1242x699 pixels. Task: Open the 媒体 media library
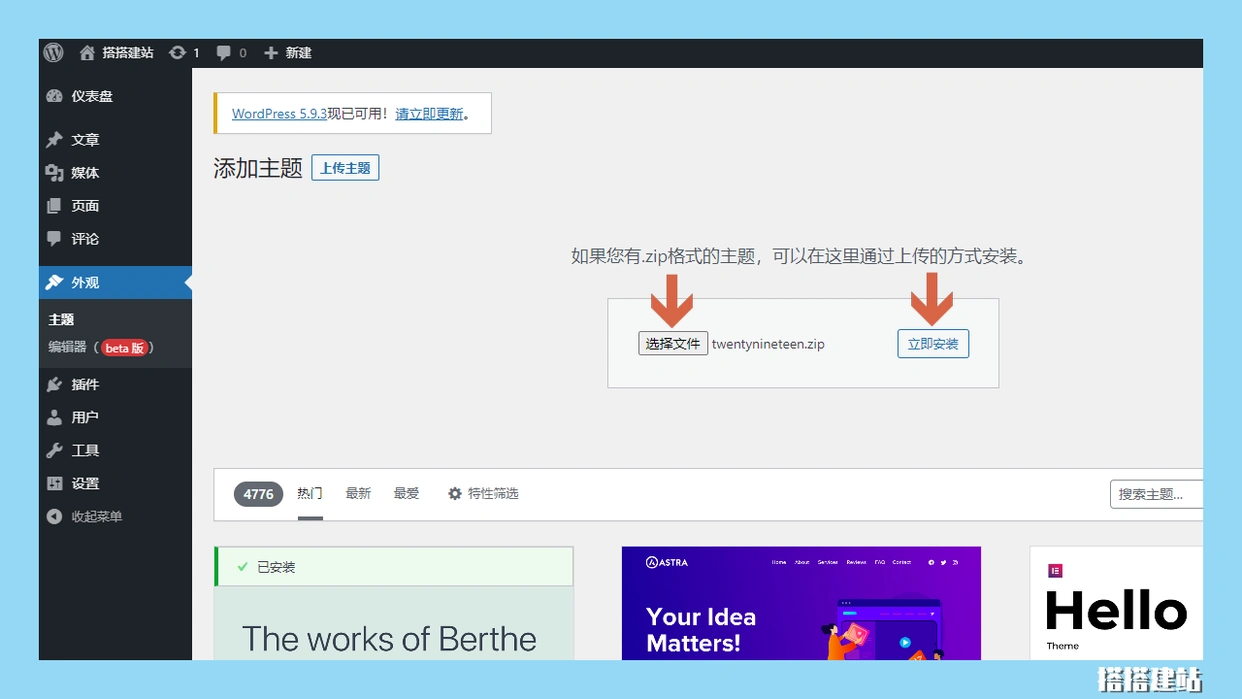tap(85, 173)
